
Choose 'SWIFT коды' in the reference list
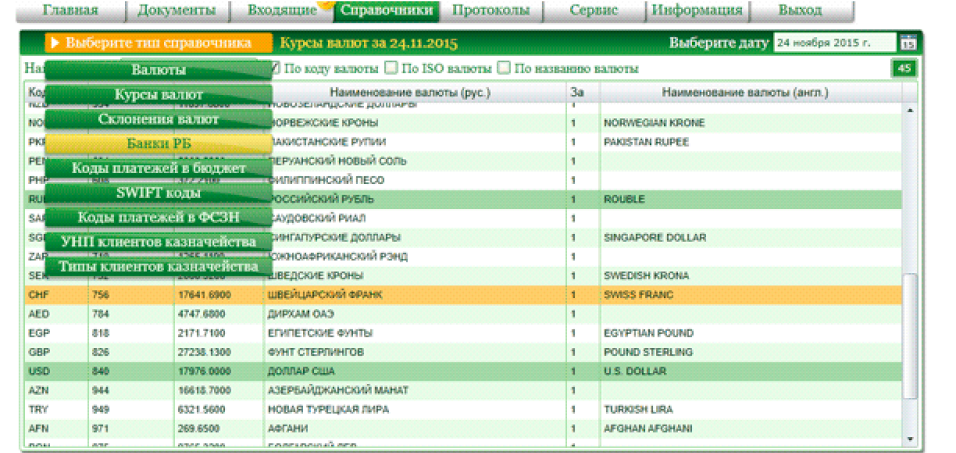tap(158, 193)
